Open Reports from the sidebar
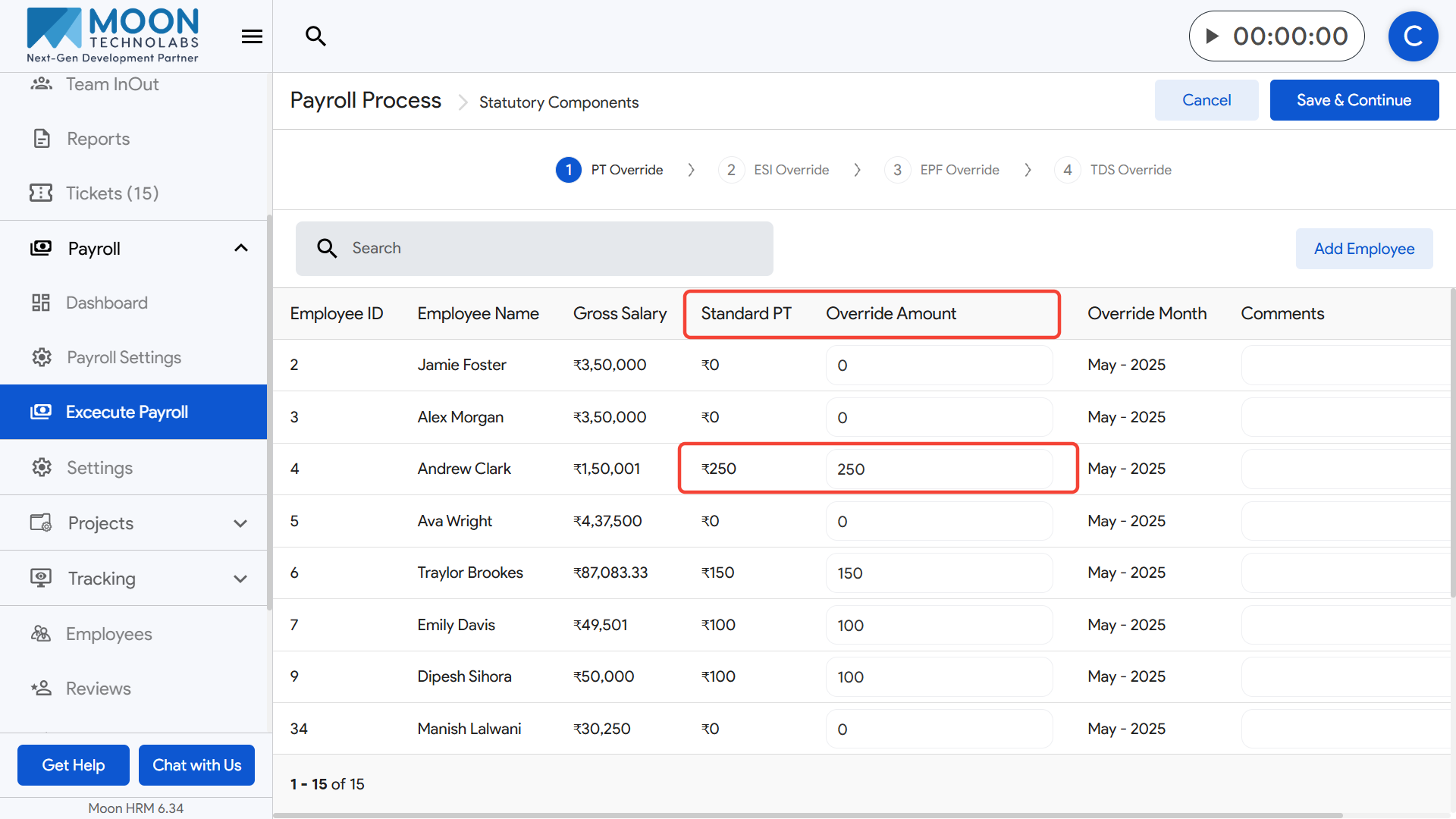The height and width of the screenshot is (819, 1456). tap(98, 139)
